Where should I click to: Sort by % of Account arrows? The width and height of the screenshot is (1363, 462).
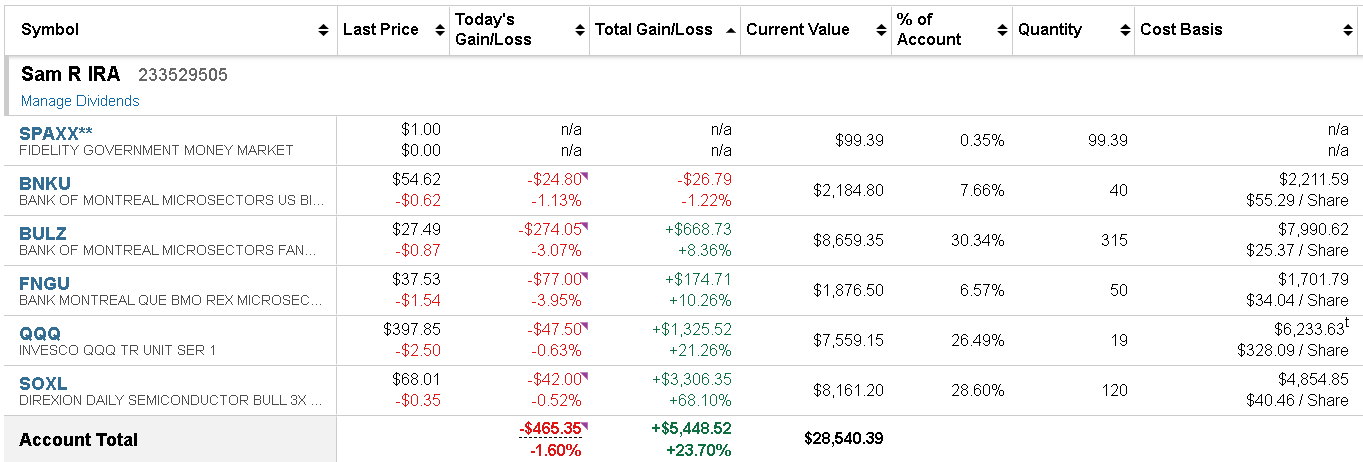(1003, 30)
